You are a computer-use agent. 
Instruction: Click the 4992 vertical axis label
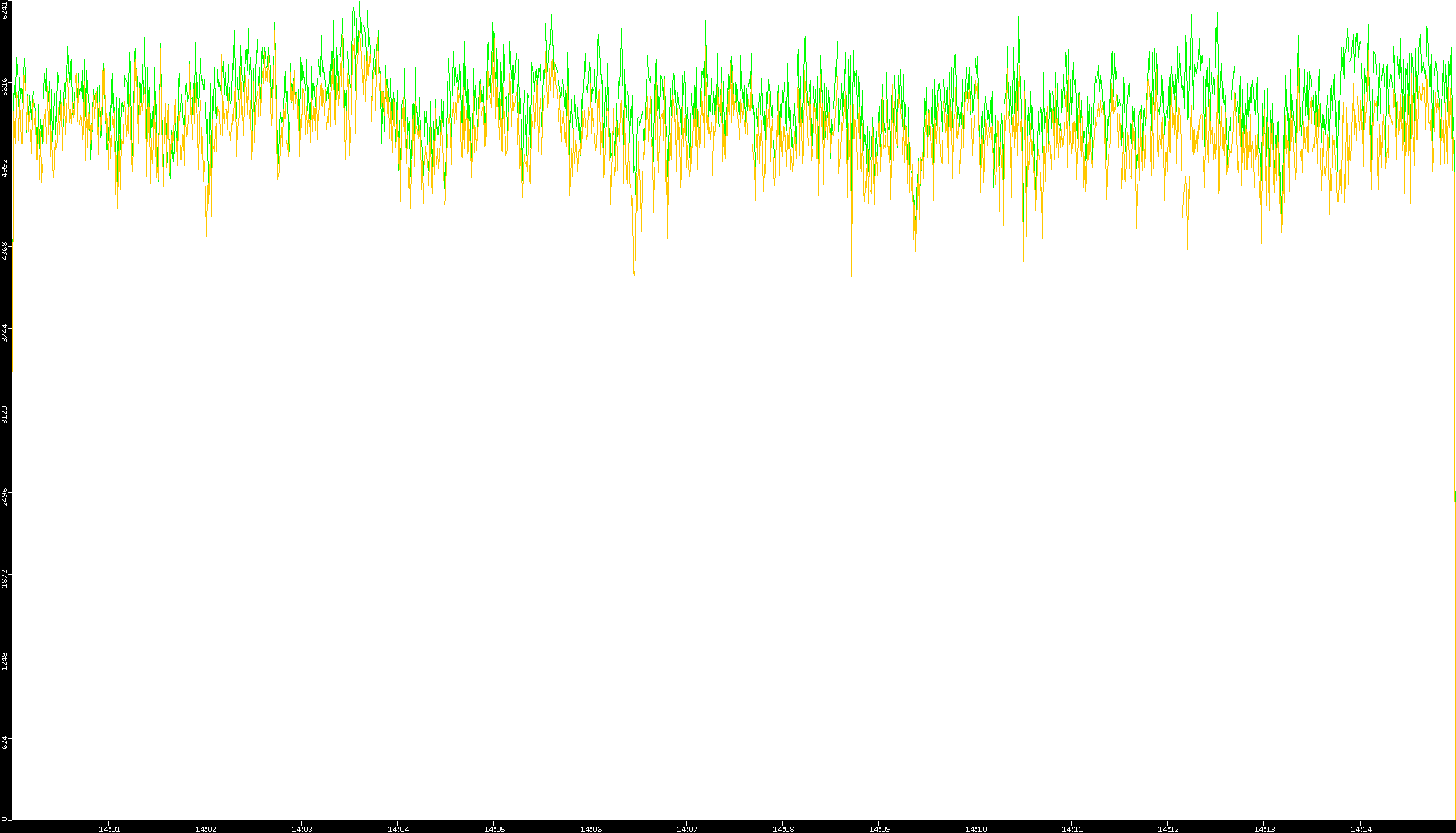pyautogui.click(x=6, y=168)
